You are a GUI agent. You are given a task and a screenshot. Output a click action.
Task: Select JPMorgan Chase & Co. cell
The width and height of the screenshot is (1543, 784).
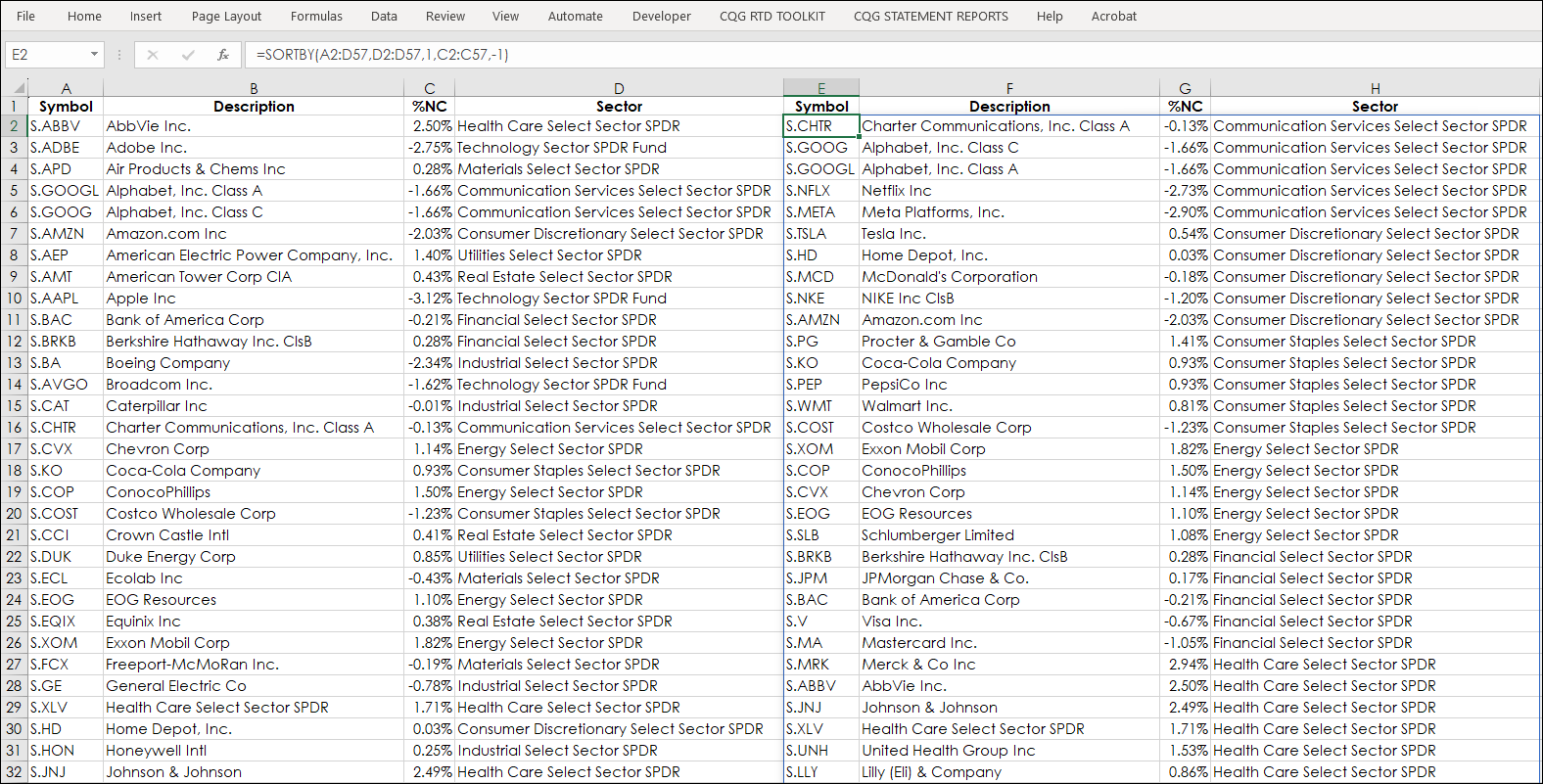point(1009,578)
